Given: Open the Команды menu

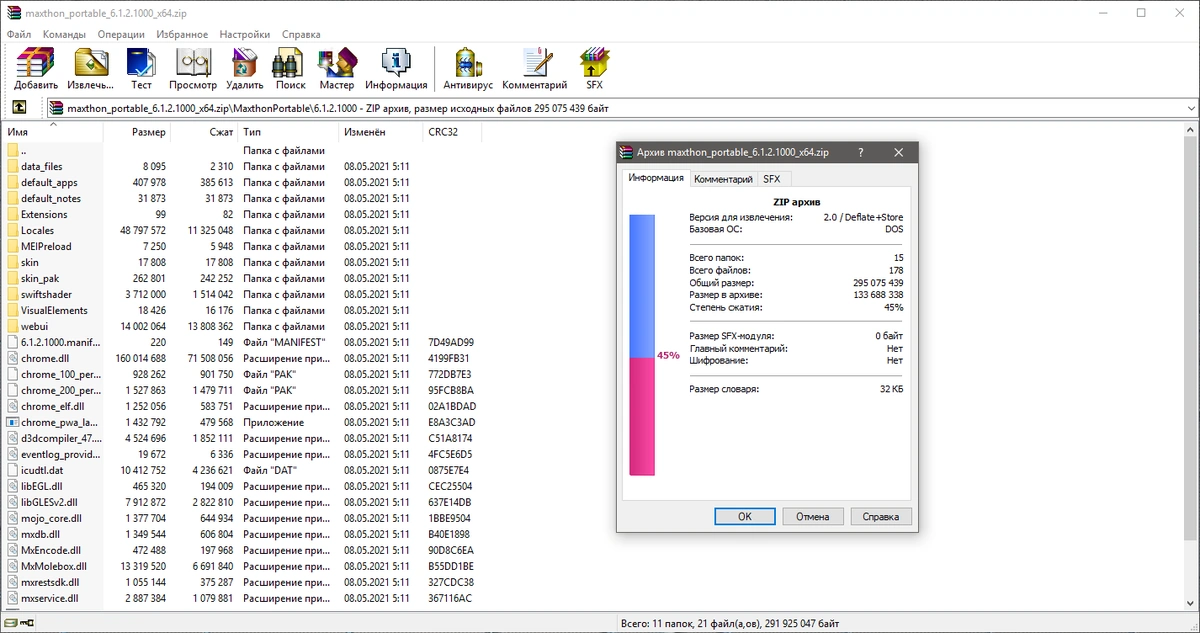Looking at the screenshot, I should 64,34.
